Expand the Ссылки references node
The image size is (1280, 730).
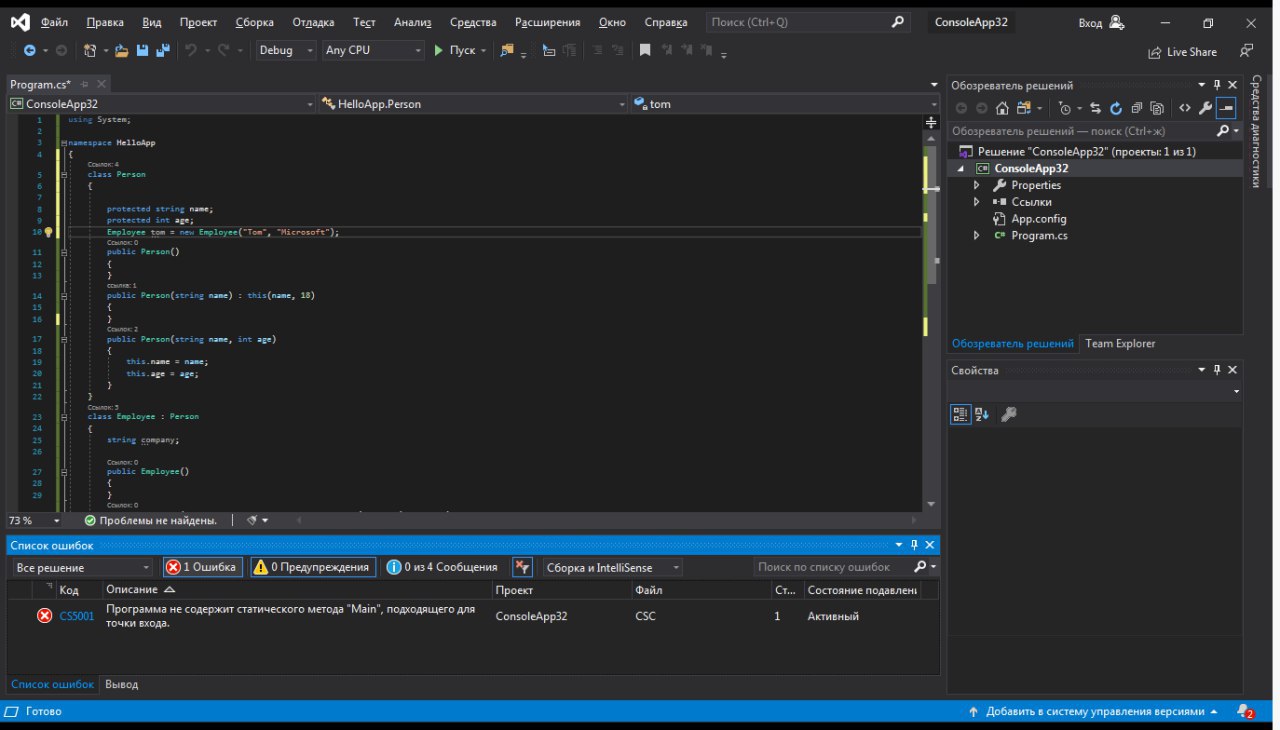click(x=976, y=202)
